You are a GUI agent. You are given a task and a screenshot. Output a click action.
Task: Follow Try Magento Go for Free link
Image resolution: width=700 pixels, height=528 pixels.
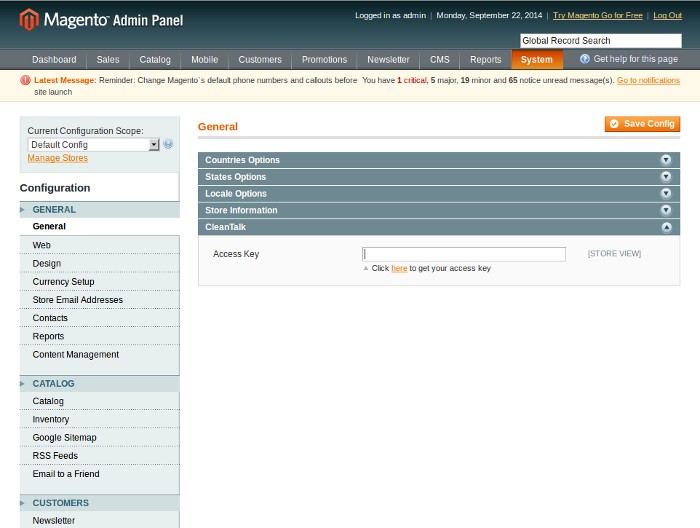(x=598, y=15)
